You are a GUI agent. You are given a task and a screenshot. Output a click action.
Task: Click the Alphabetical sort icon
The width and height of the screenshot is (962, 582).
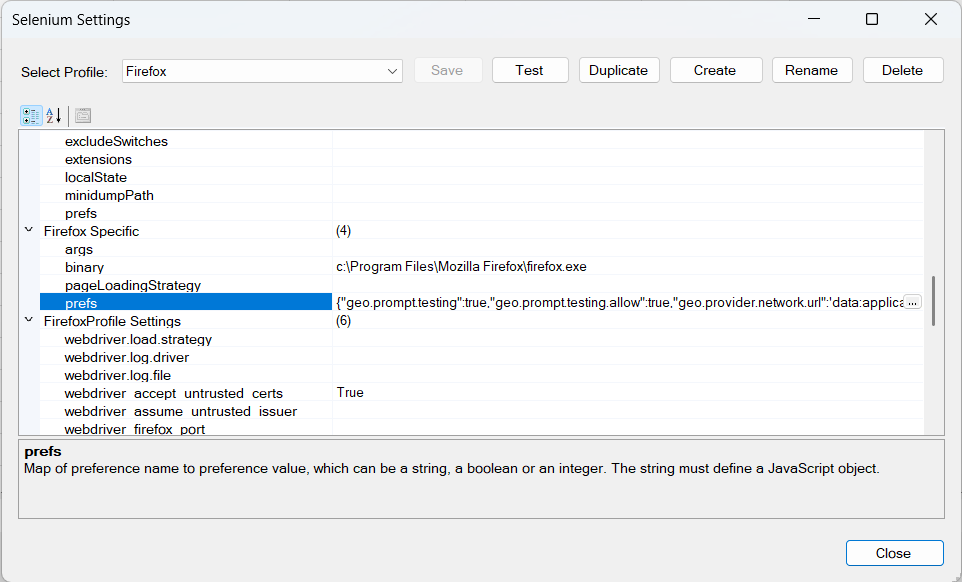pyautogui.click(x=54, y=115)
